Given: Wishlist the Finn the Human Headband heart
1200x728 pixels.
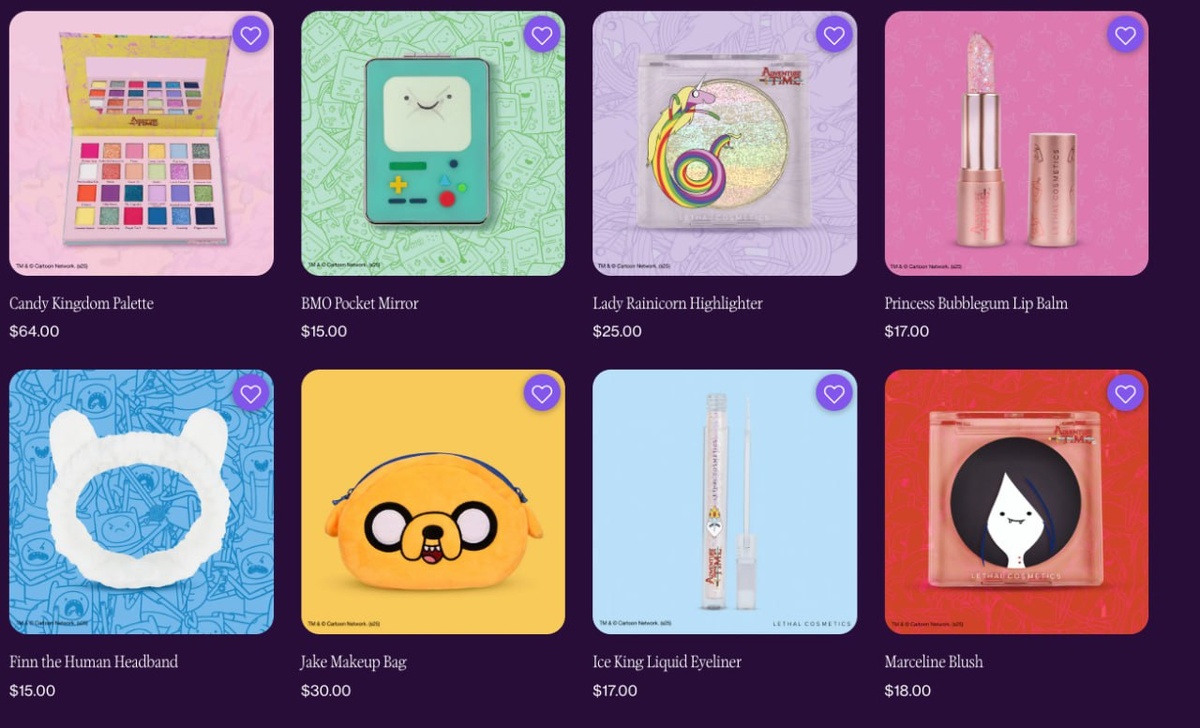Looking at the screenshot, I should pos(250,394).
